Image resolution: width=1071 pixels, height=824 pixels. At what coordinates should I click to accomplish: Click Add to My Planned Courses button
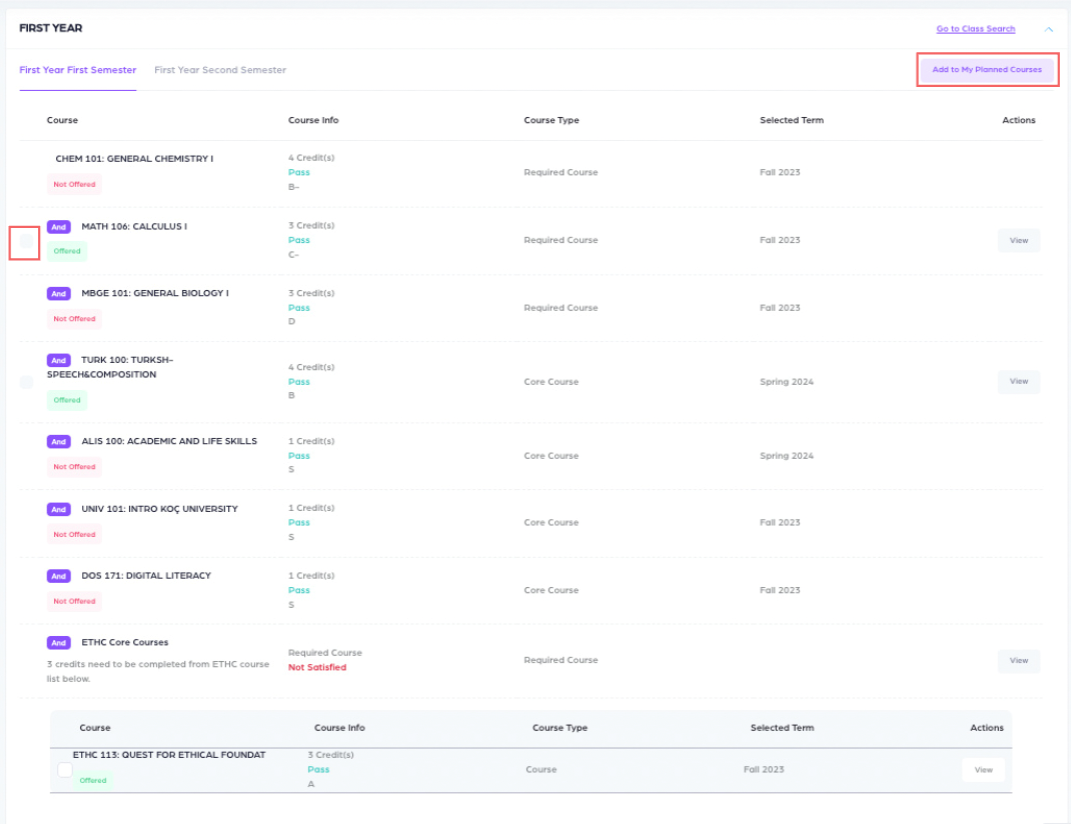(x=987, y=70)
